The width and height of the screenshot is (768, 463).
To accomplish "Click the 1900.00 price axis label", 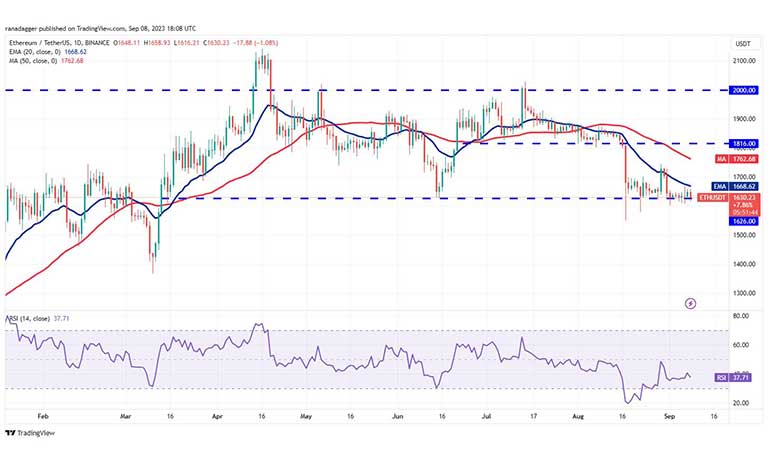I will click(744, 119).
